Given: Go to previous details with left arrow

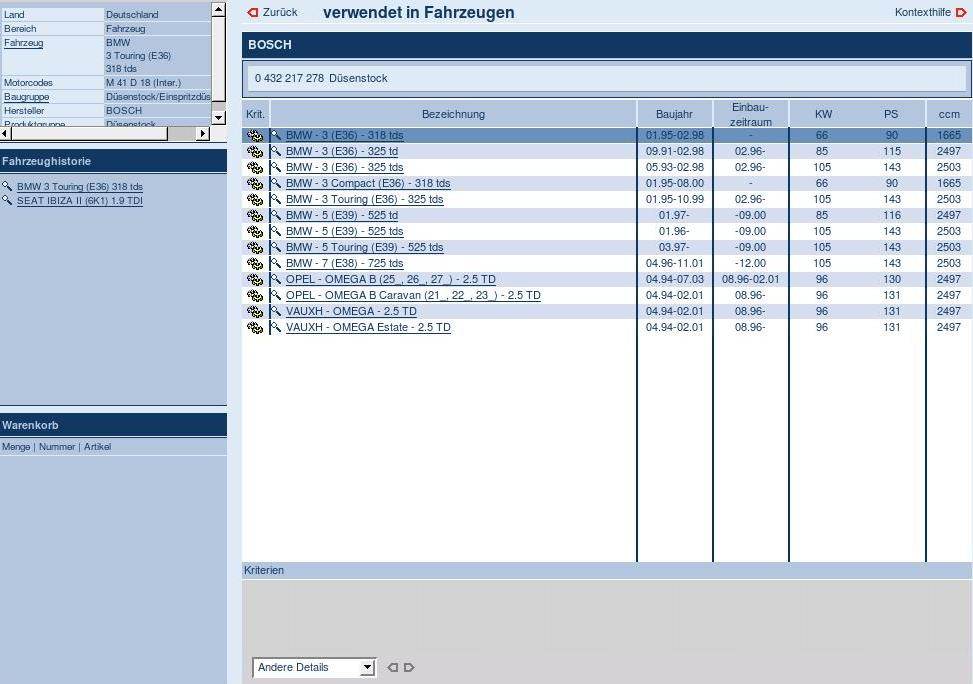Looking at the screenshot, I should [x=392, y=668].
